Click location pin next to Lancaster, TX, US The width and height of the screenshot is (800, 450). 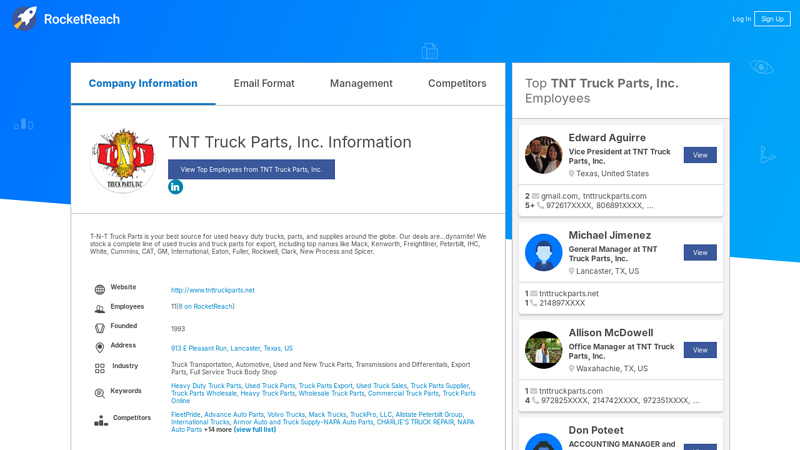coord(571,271)
